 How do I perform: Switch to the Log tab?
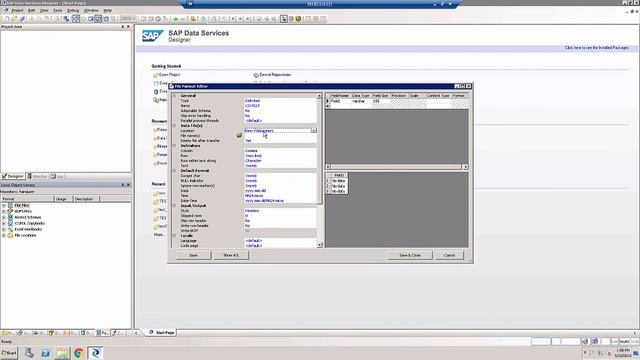pyautogui.click(x=58, y=176)
